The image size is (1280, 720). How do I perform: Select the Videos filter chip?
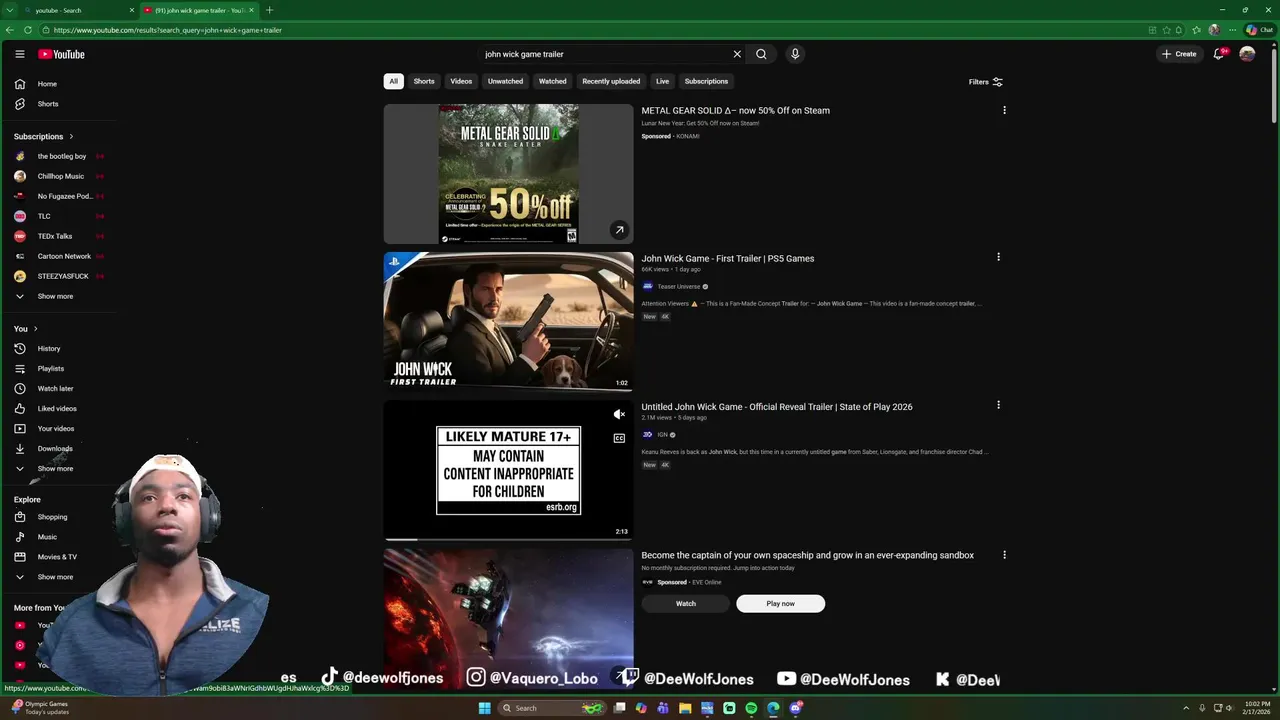coord(461,81)
